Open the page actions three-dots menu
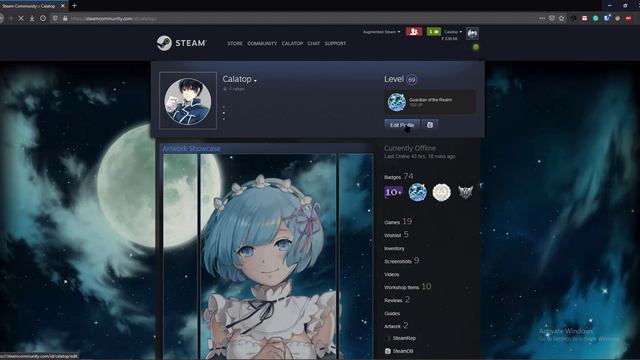 542,18
